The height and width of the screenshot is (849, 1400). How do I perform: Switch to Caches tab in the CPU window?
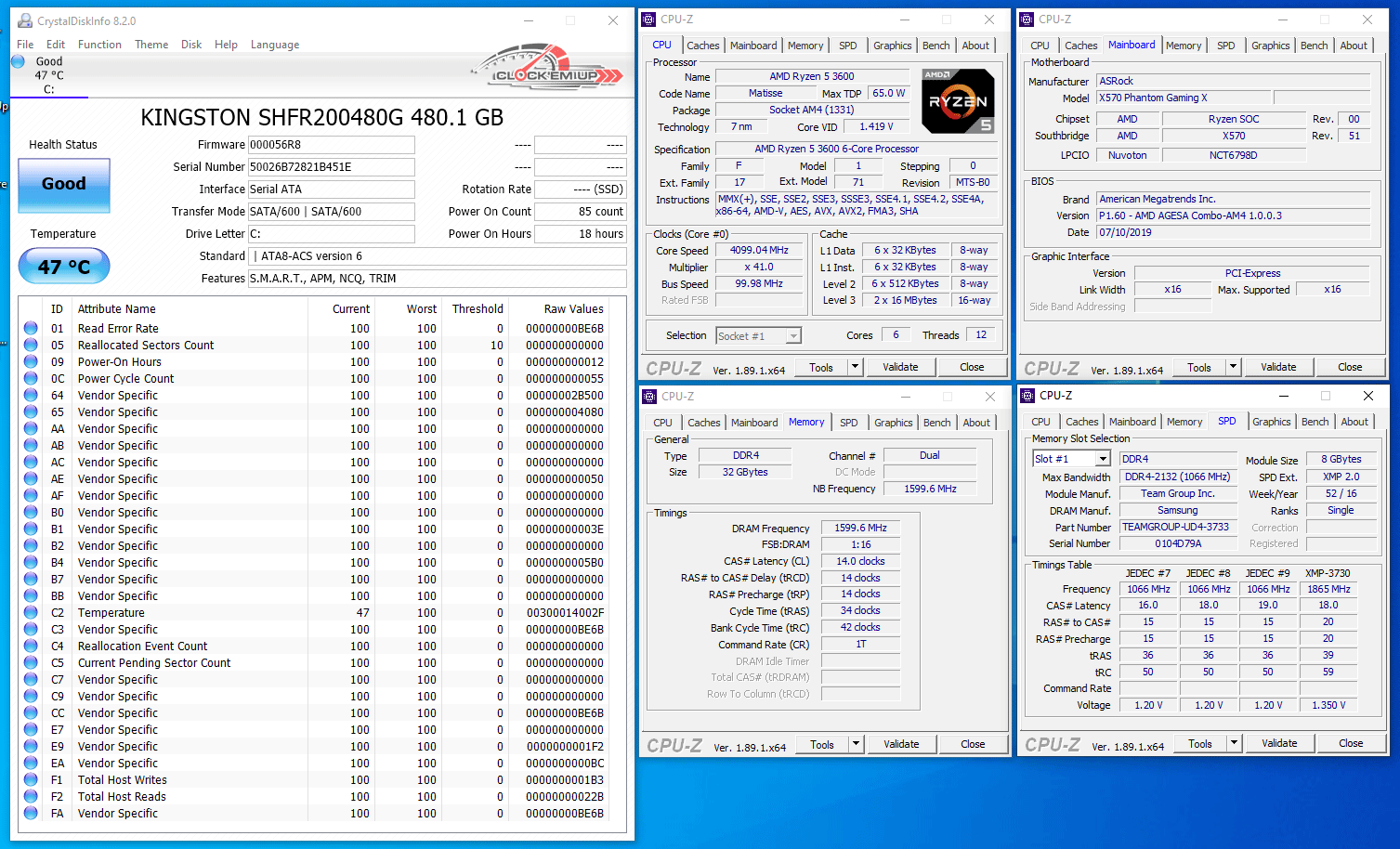(x=702, y=46)
